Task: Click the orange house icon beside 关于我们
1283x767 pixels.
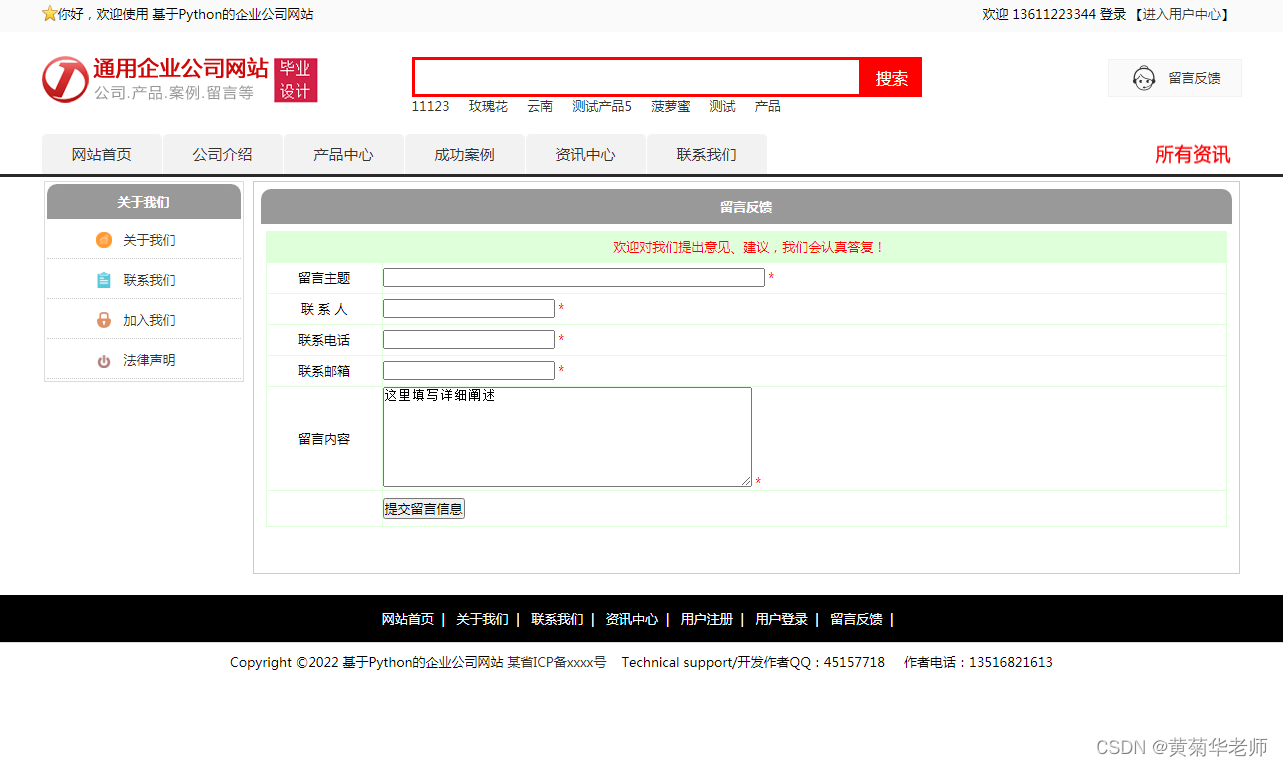Action: (x=104, y=240)
